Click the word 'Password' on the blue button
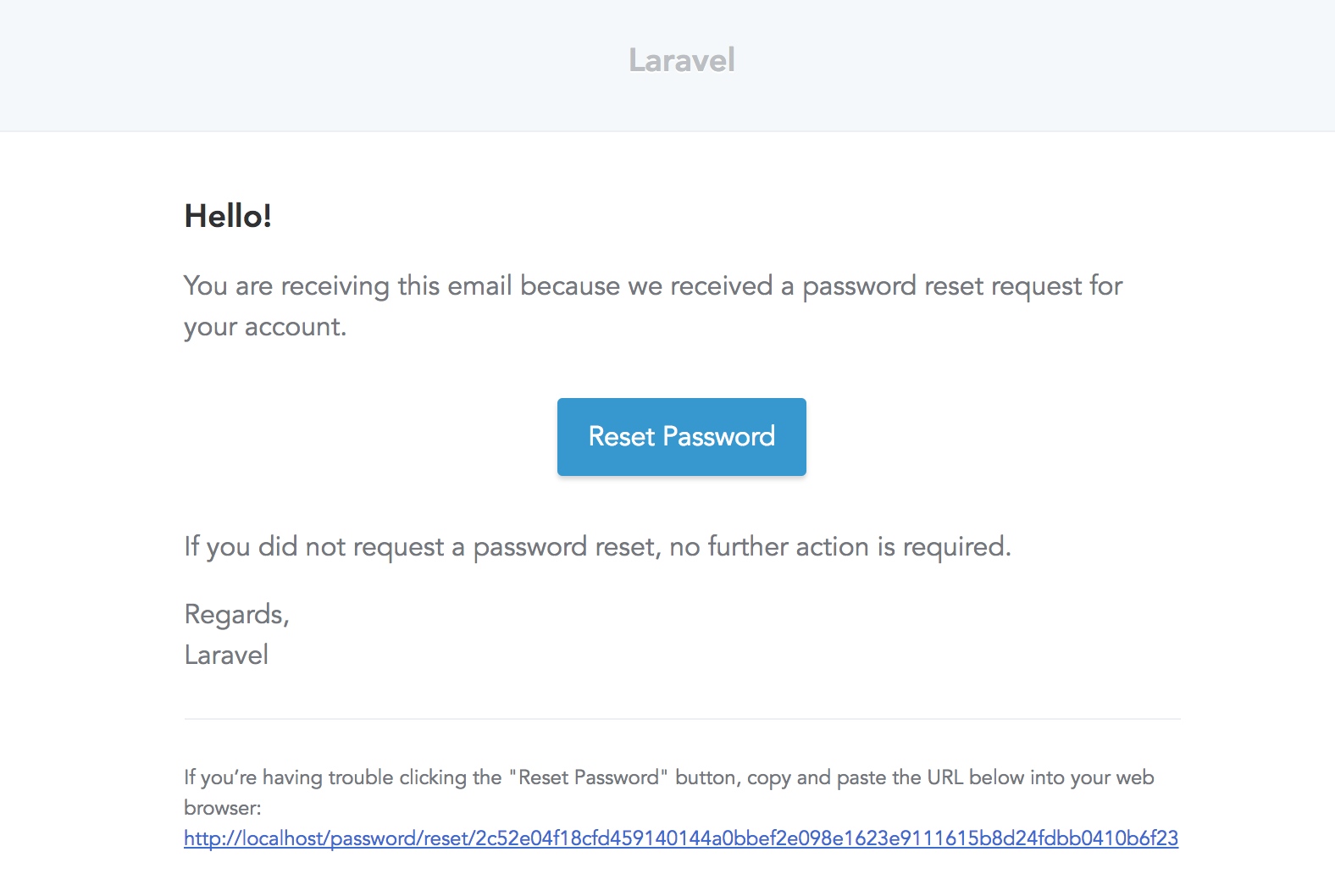The height and width of the screenshot is (896, 1335). [718, 437]
